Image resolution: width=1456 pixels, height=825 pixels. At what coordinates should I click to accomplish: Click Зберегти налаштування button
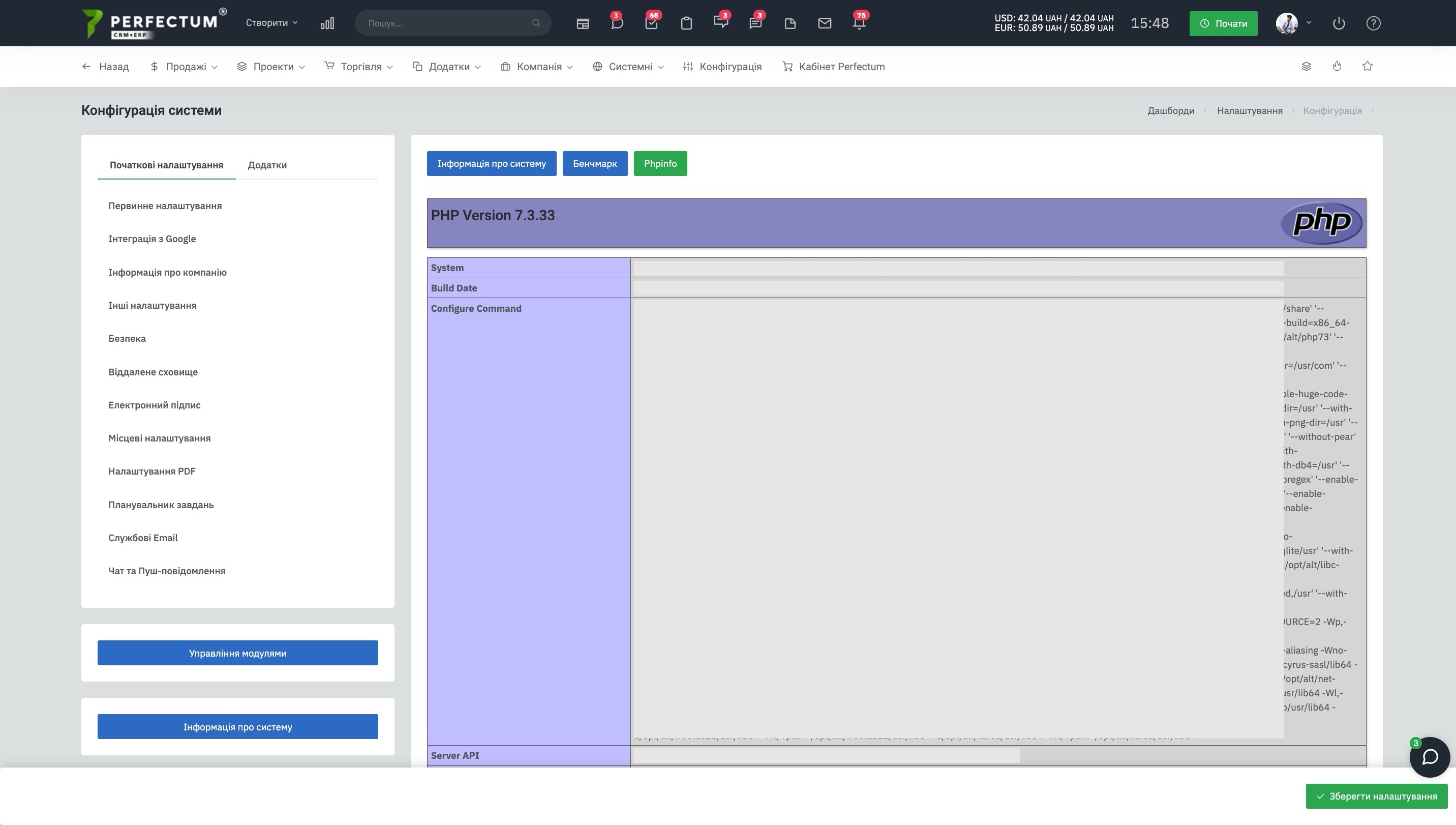click(x=1376, y=796)
